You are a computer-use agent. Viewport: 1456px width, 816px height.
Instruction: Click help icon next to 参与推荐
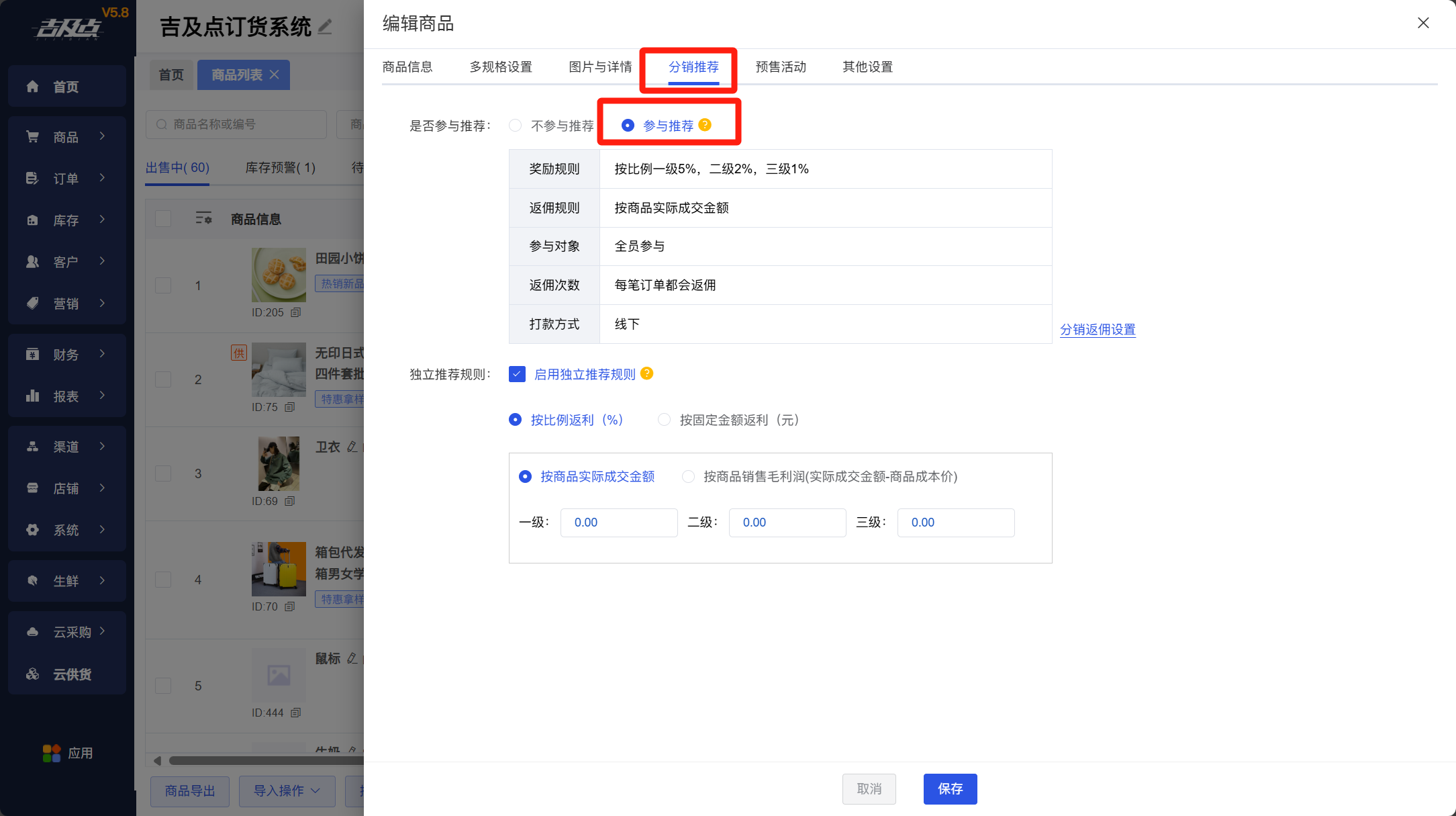705,125
